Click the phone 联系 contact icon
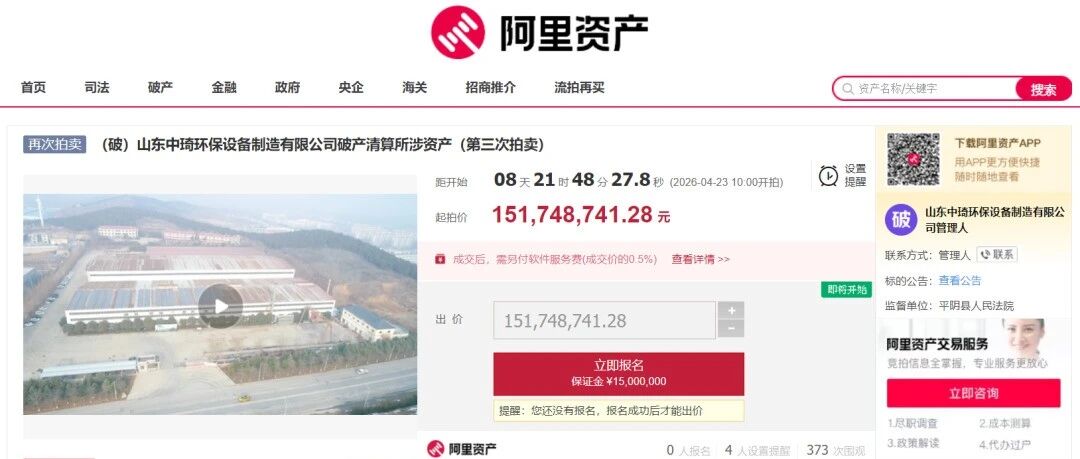The height and width of the screenshot is (459, 1080). (997, 254)
